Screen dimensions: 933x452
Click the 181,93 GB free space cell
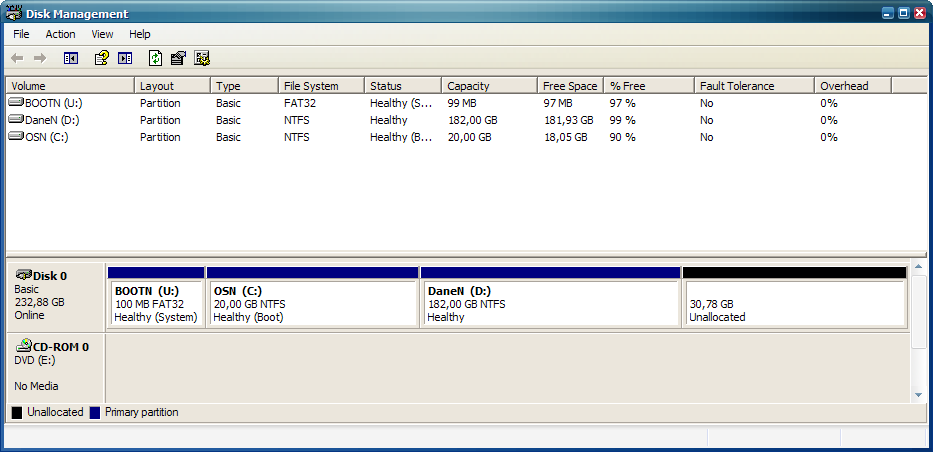(568, 120)
